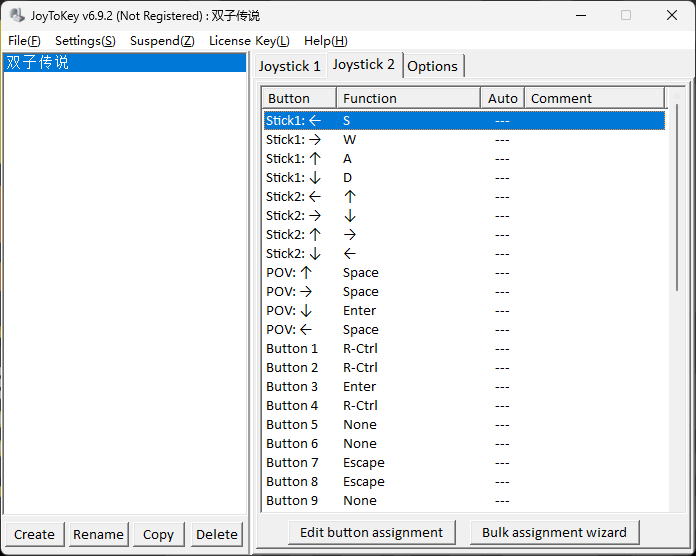The width and height of the screenshot is (696, 556).
Task: Click Edit button assignment
Action: (x=371, y=532)
